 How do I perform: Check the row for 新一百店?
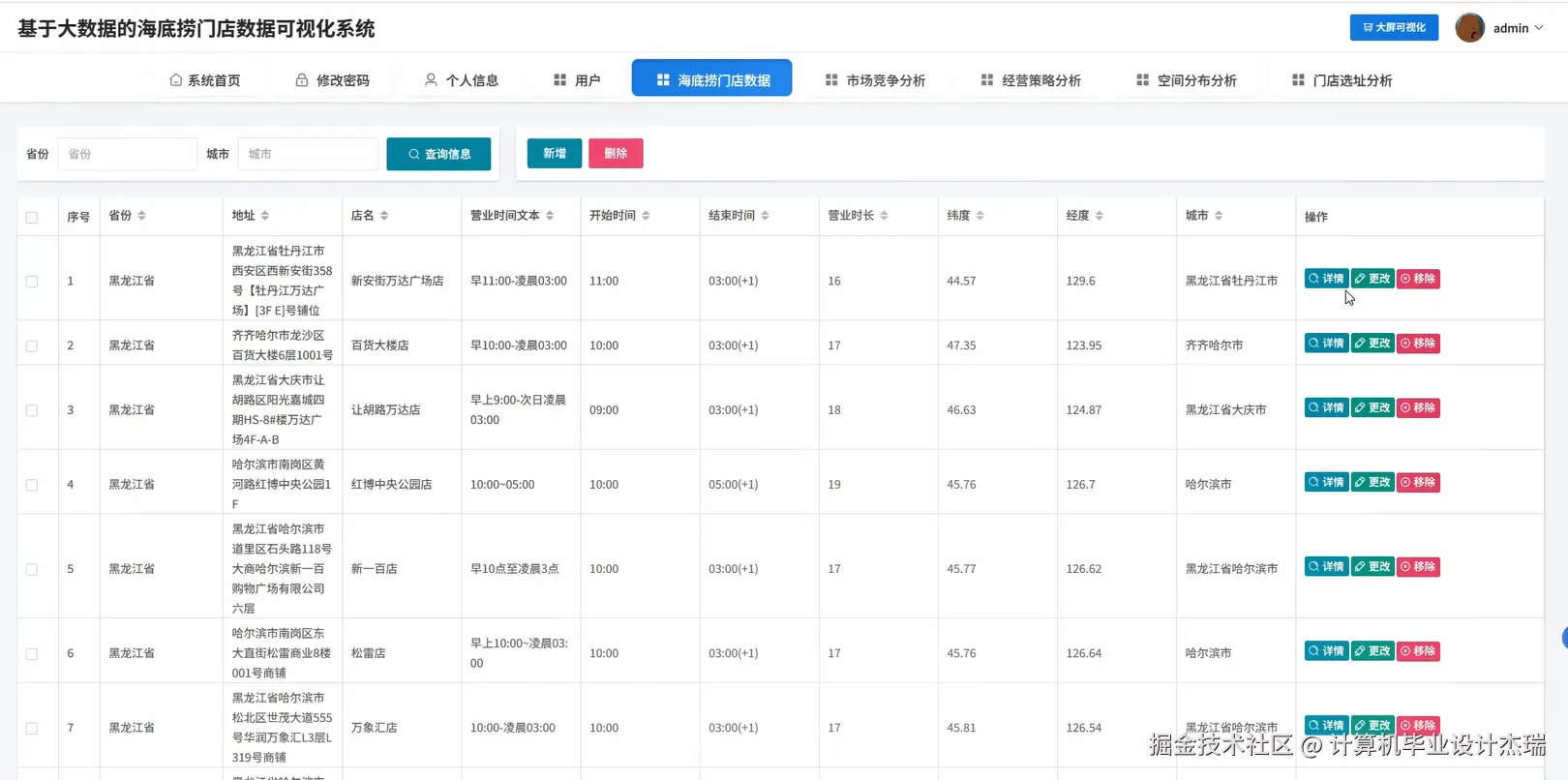32,569
